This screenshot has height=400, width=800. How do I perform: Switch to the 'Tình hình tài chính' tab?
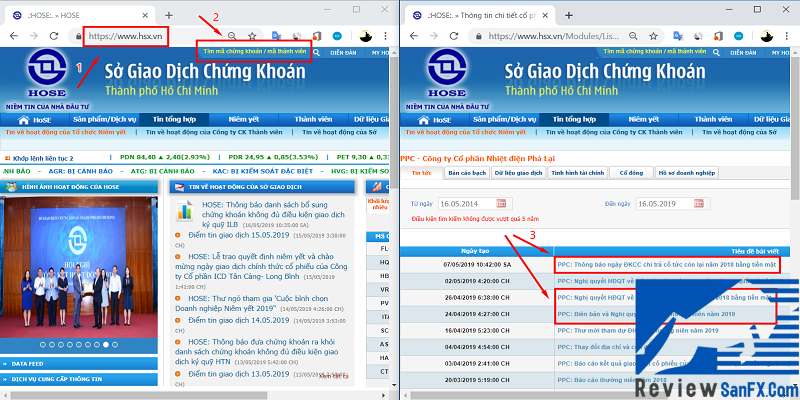(578, 173)
